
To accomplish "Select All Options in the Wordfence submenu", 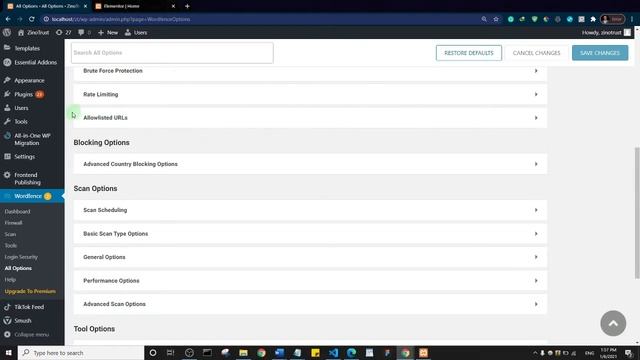I will click(x=18, y=269).
